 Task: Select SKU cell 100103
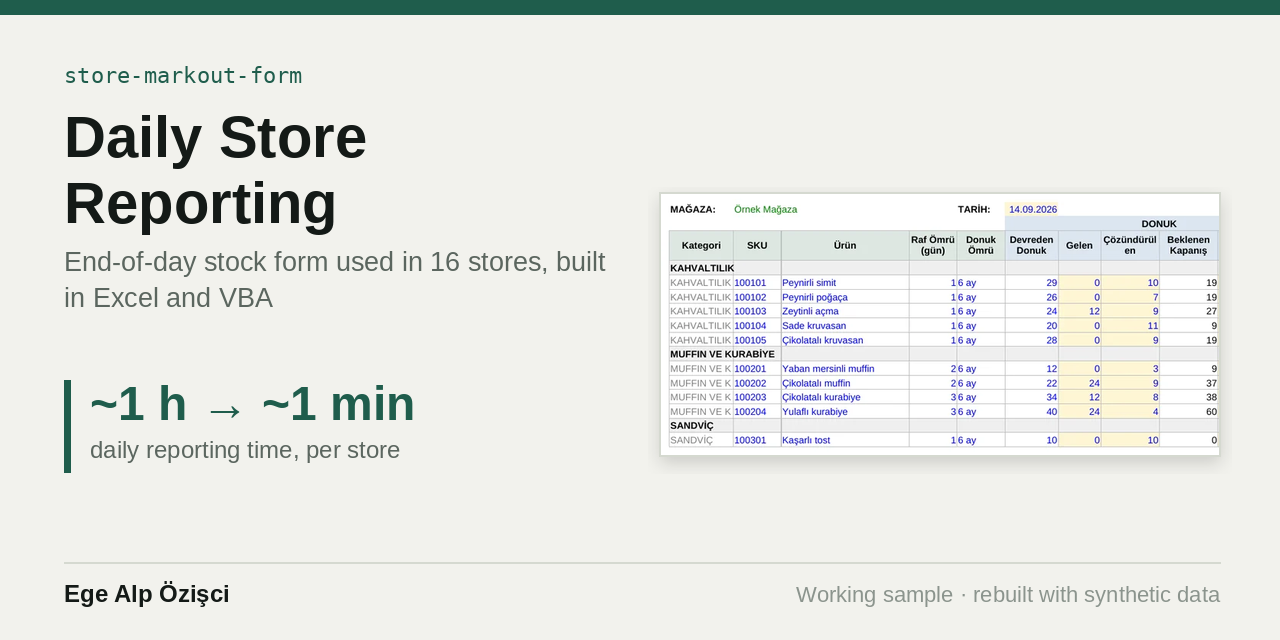pos(757,311)
